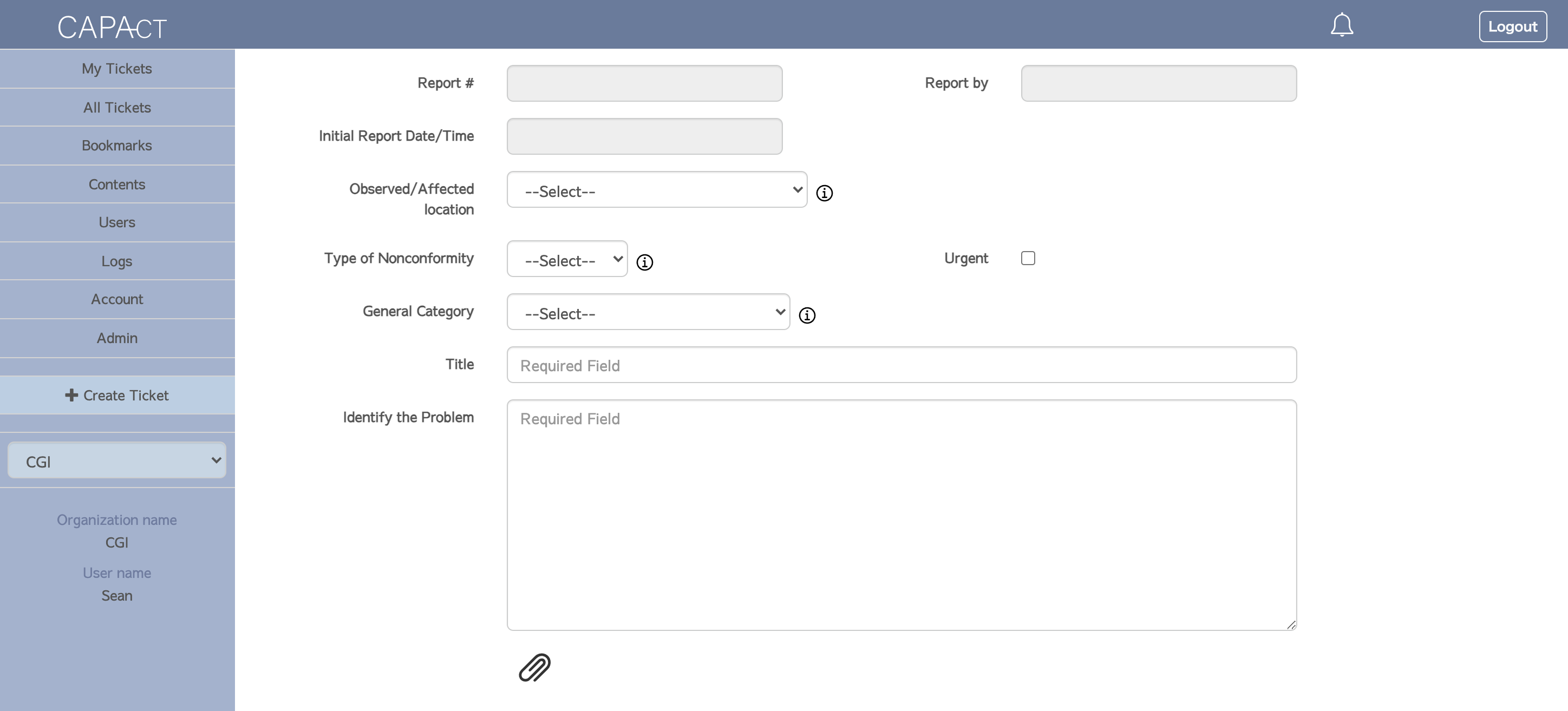Image resolution: width=1568 pixels, height=711 pixels.
Task: Open the General Category dropdown
Action: coord(648,312)
